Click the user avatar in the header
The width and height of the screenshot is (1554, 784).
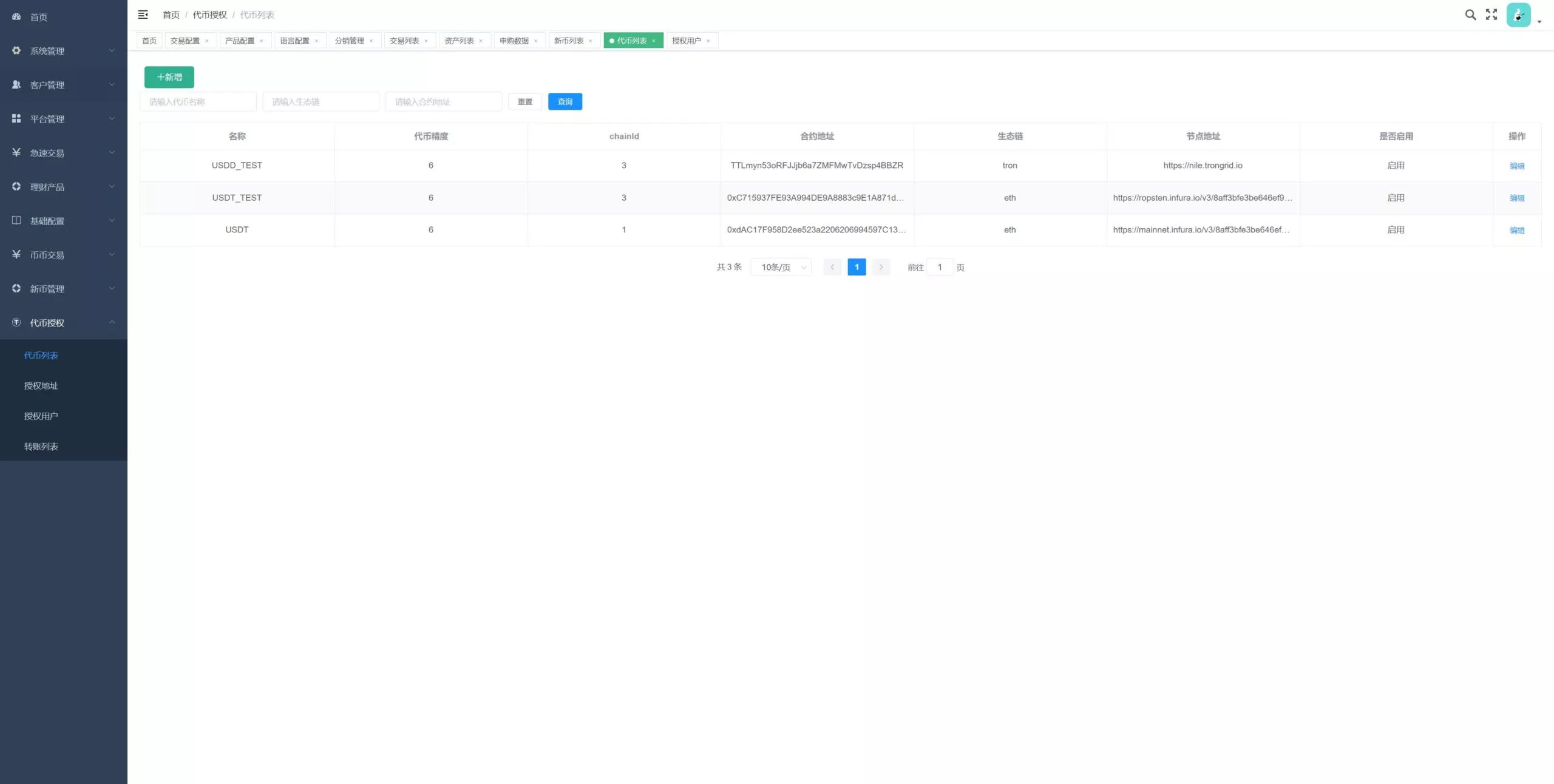pos(1518,15)
